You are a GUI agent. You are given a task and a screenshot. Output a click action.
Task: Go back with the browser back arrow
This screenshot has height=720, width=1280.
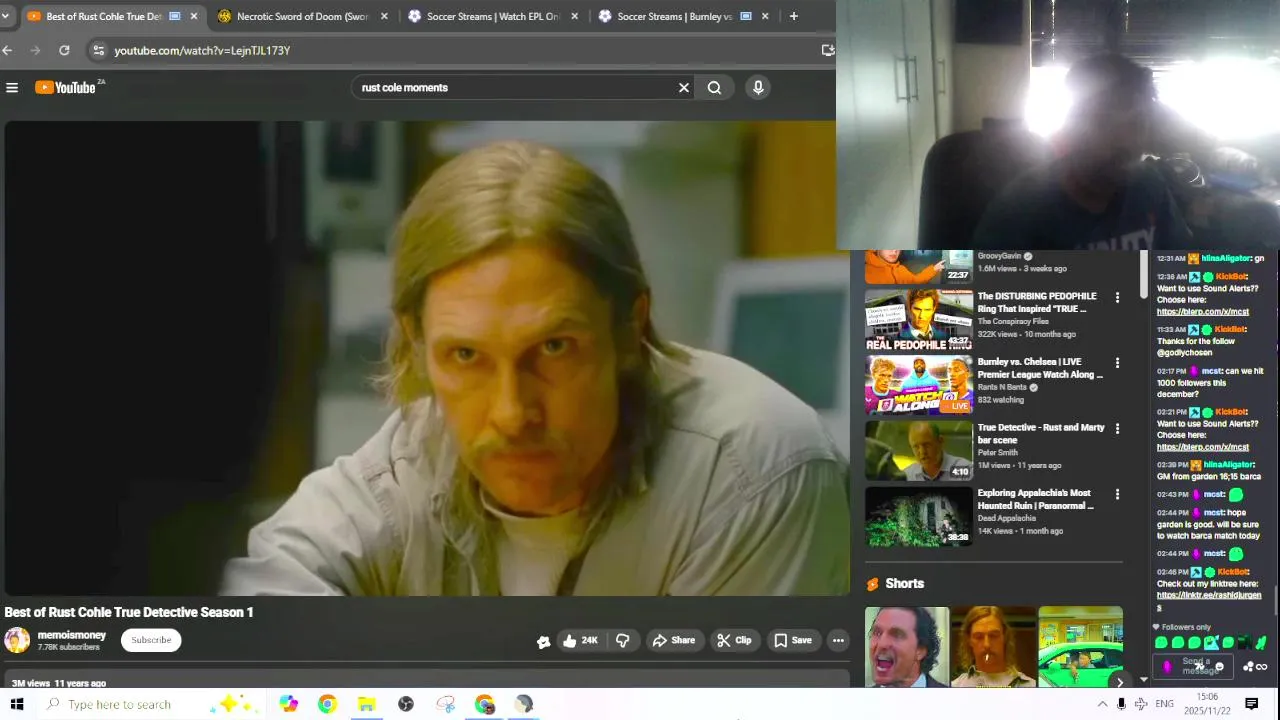tap(7, 50)
